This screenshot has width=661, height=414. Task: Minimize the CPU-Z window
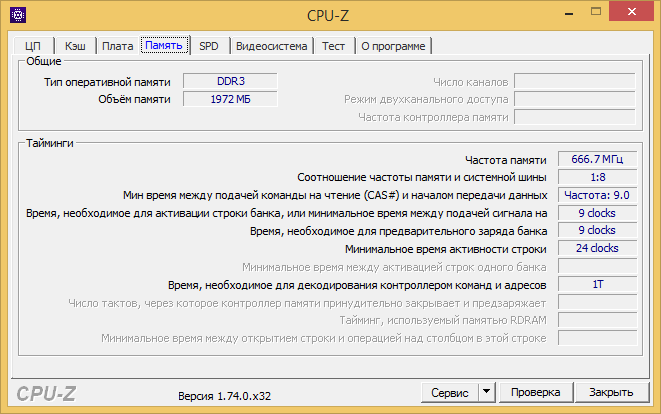569,13
